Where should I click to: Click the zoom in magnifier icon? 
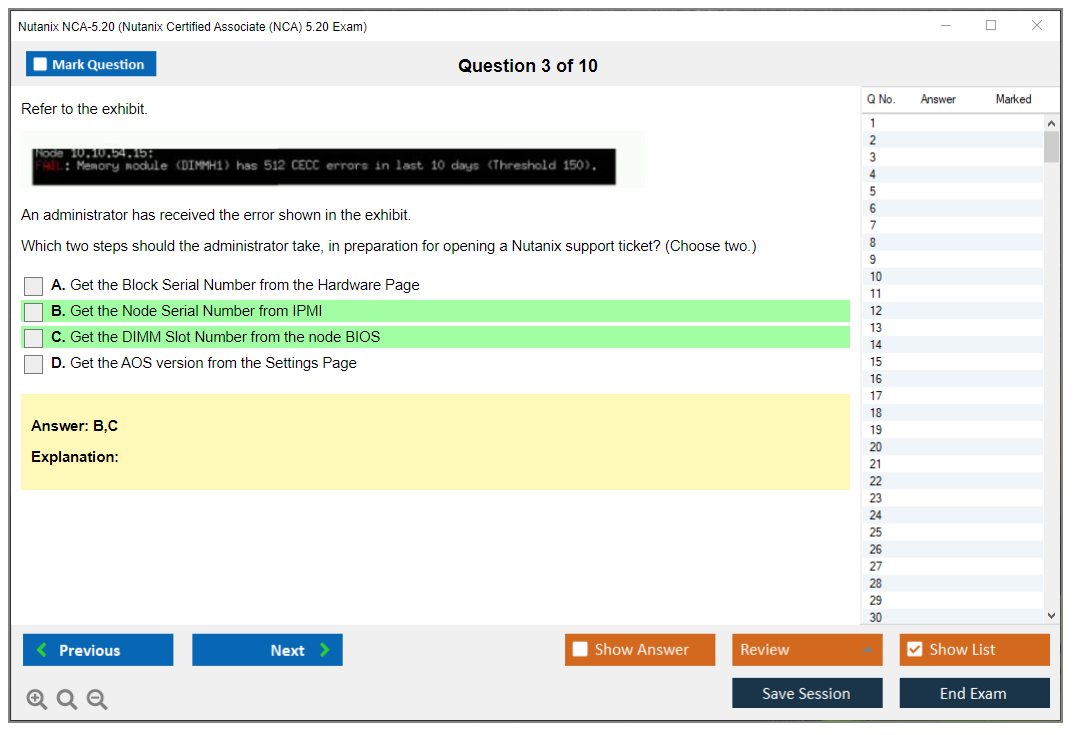pyautogui.click(x=37, y=700)
